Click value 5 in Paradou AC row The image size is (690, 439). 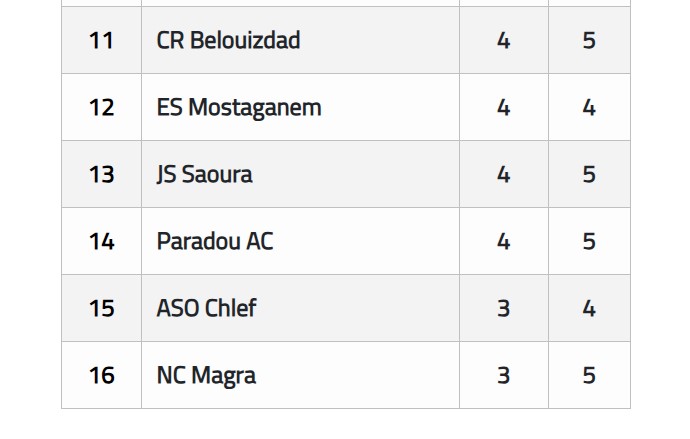589,241
